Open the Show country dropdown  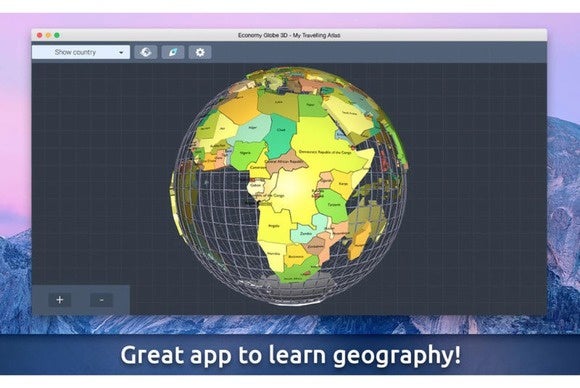[81, 52]
